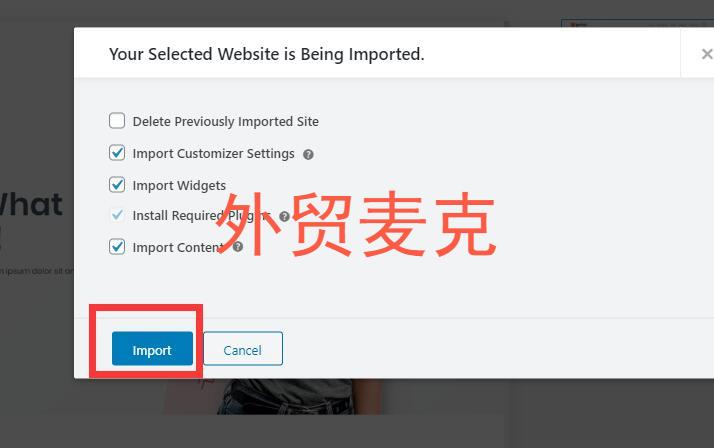
Task: Click the "Delete Previously Imported Site" label text
Action: (x=225, y=122)
